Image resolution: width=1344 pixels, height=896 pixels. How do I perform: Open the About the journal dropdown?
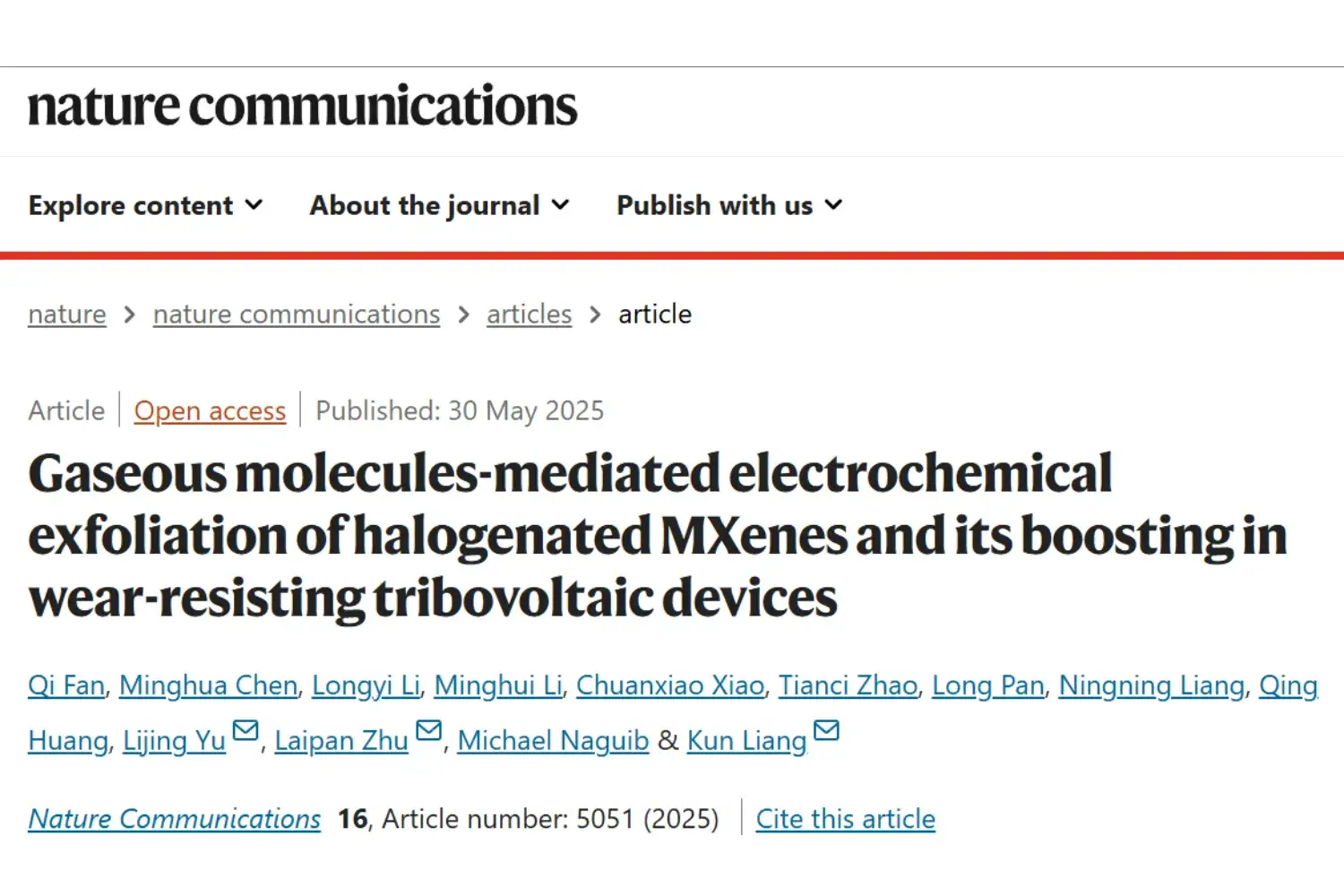point(439,206)
